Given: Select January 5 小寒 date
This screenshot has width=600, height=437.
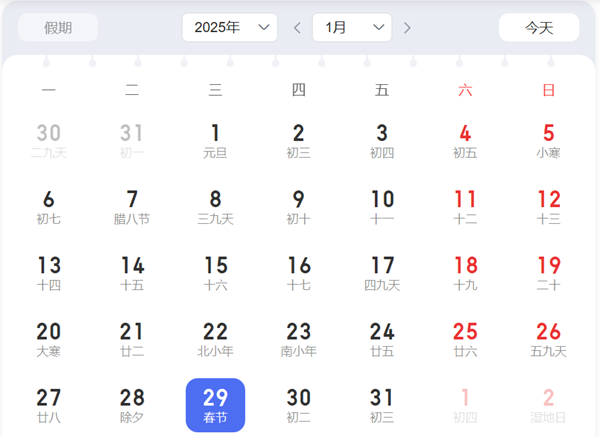Looking at the screenshot, I should 548,141.
